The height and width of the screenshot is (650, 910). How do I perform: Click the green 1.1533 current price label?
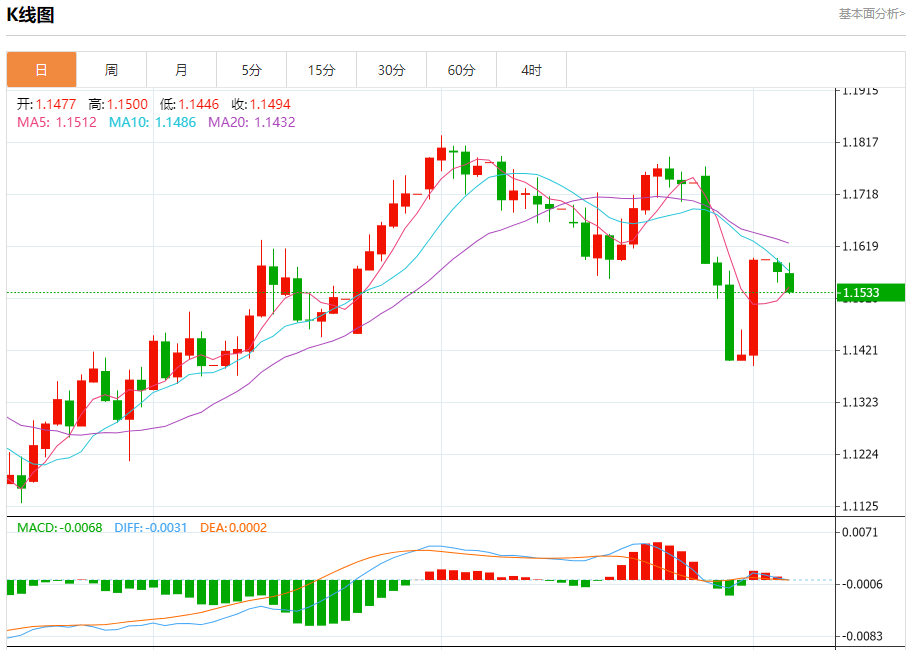tap(872, 292)
